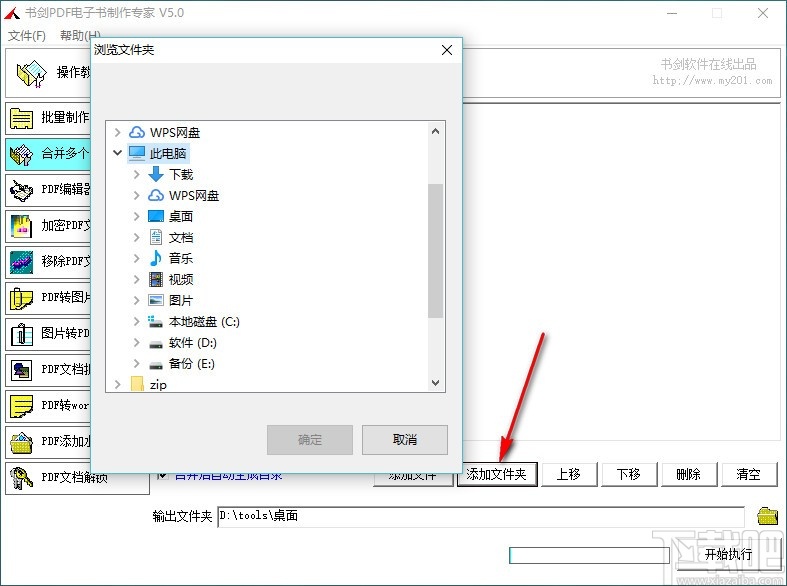Click the 本地磁盘 (C:) drive icon
This screenshot has height=586, width=787.
point(155,322)
